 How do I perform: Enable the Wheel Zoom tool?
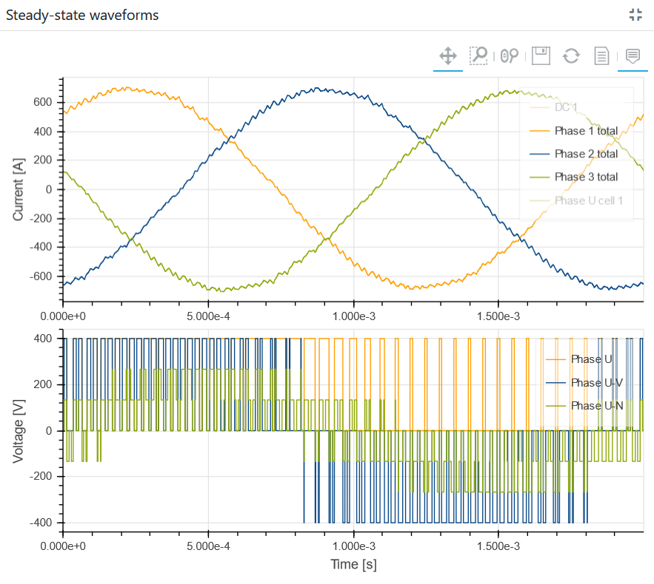pyautogui.click(x=510, y=55)
